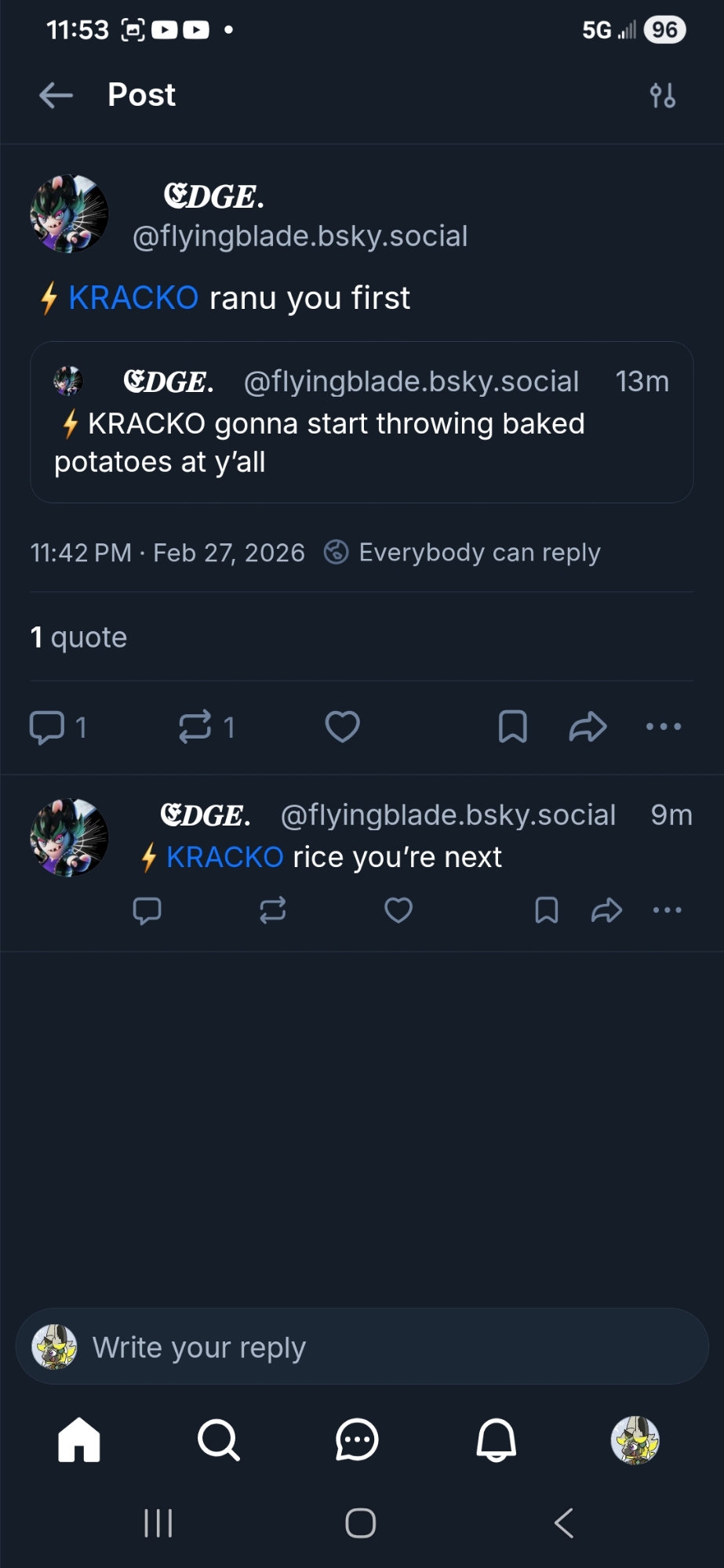The height and width of the screenshot is (1568, 724).
Task: Go back using the top arrow
Action: coord(56,96)
